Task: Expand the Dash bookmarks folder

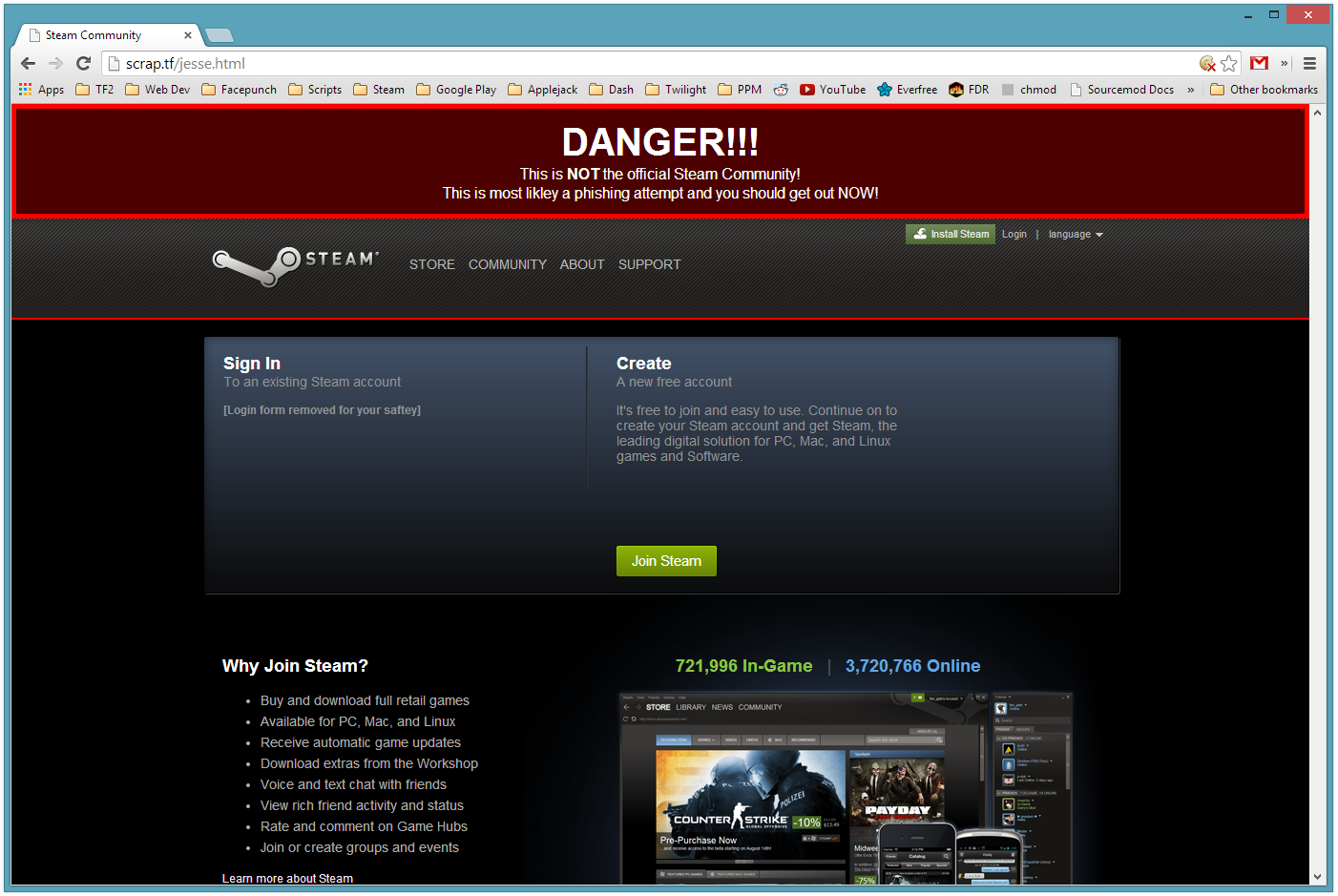Action: coord(611,90)
